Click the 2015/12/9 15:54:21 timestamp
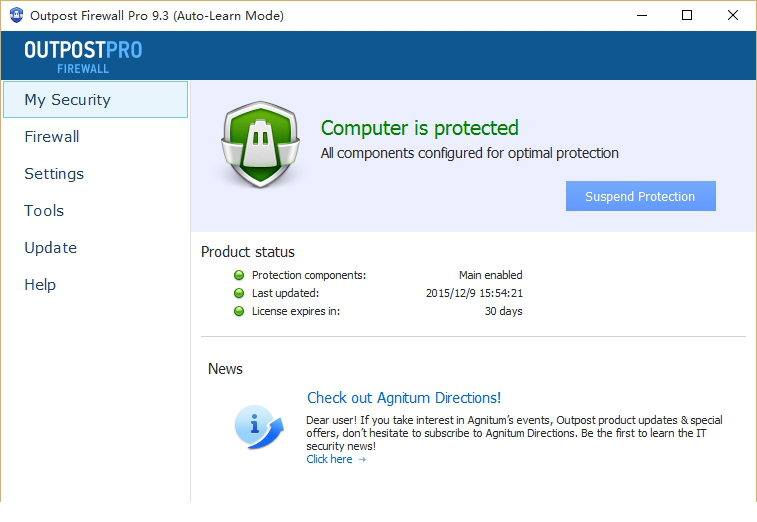The height and width of the screenshot is (522, 757). point(474,293)
